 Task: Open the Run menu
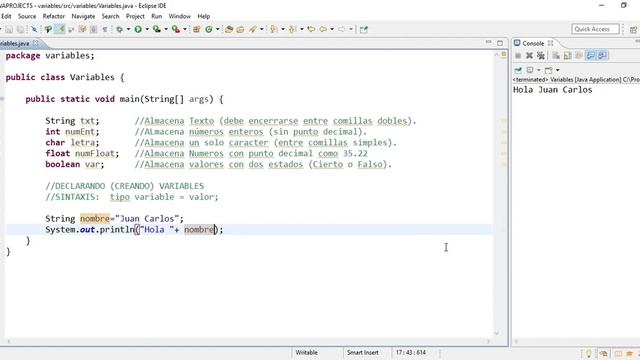(156, 16)
